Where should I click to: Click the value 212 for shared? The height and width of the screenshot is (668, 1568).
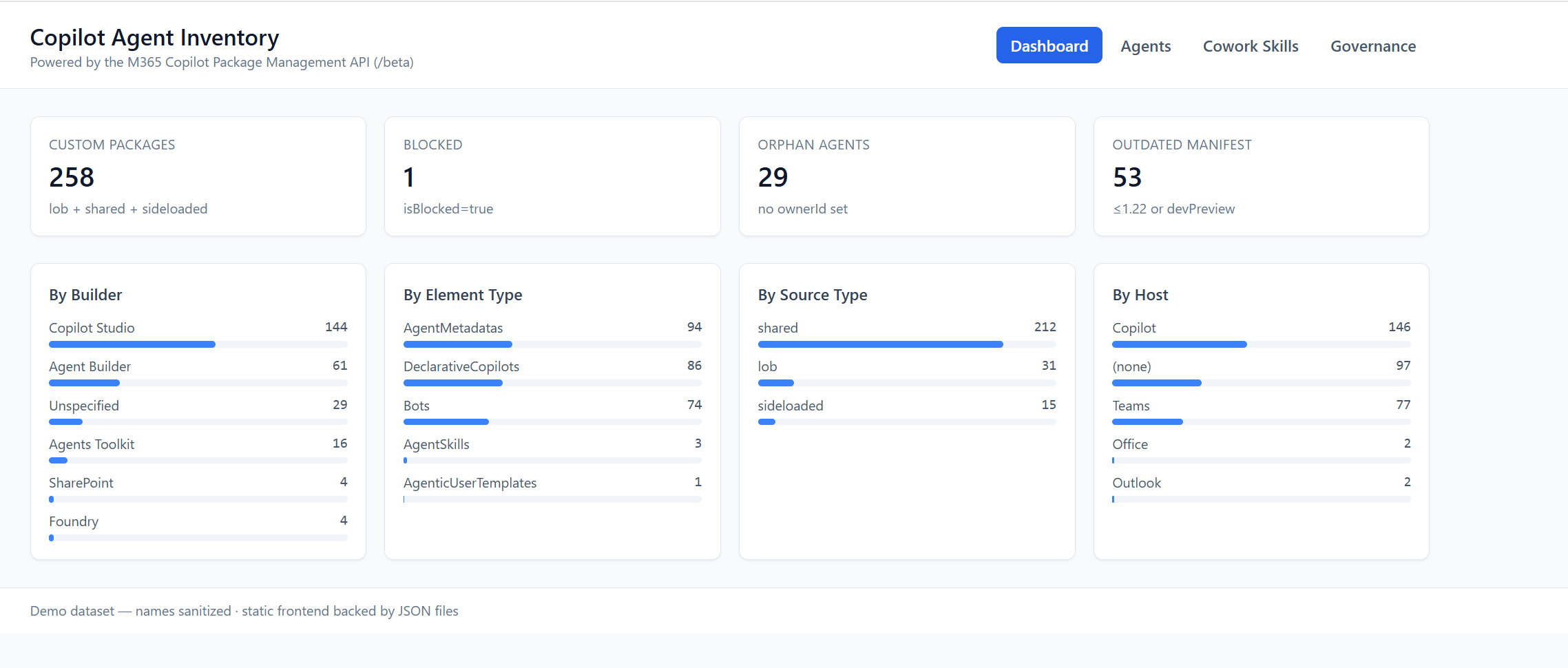1045,327
